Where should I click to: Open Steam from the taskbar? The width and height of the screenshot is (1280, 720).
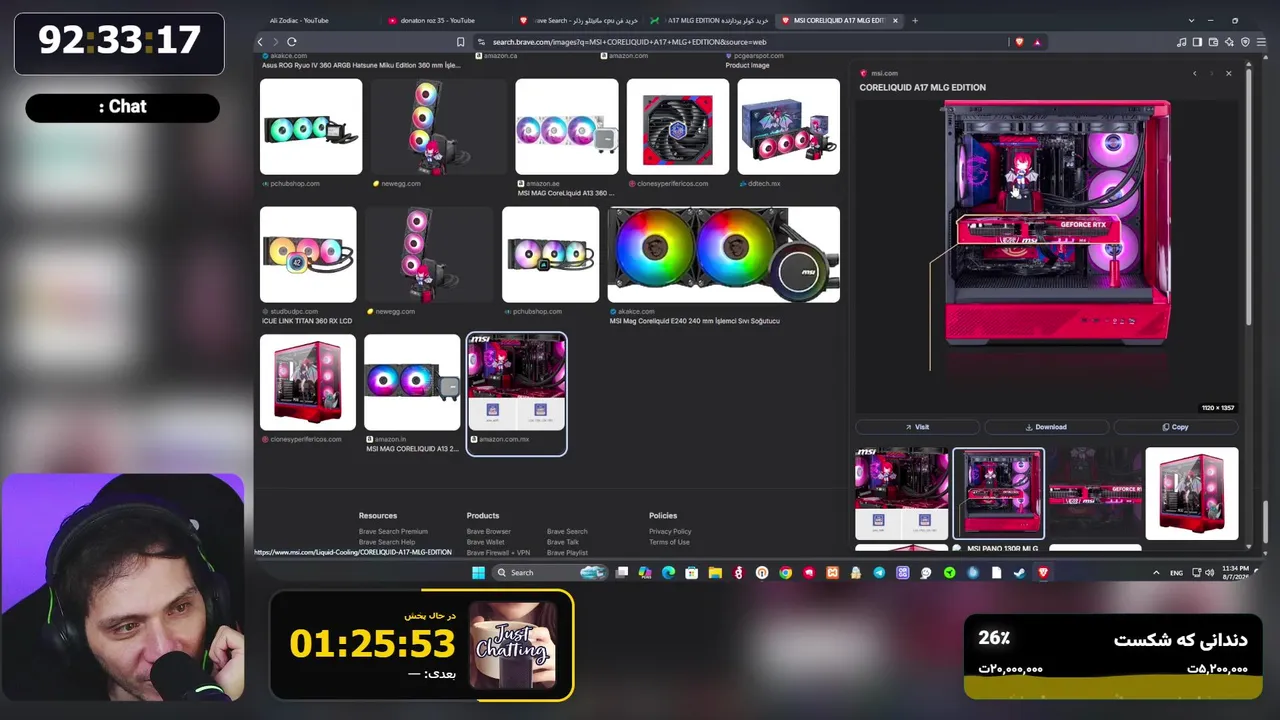coord(1019,573)
